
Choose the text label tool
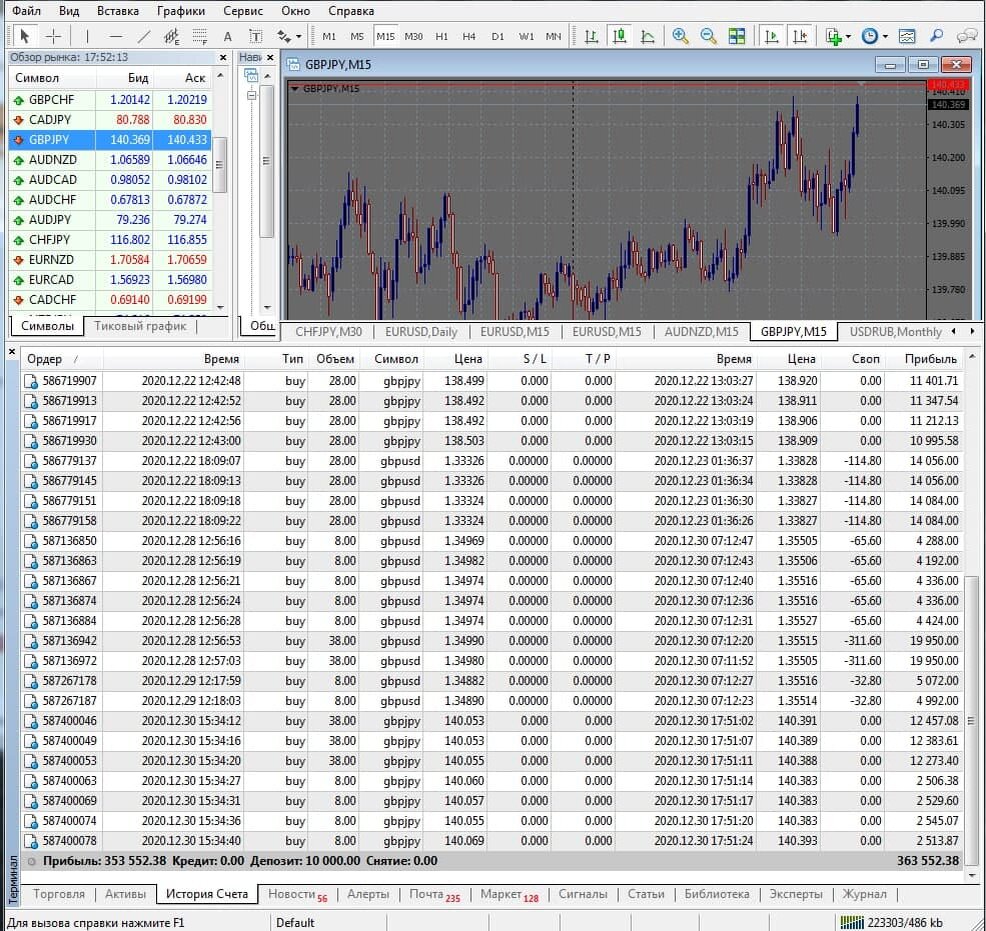coord(255,36)
